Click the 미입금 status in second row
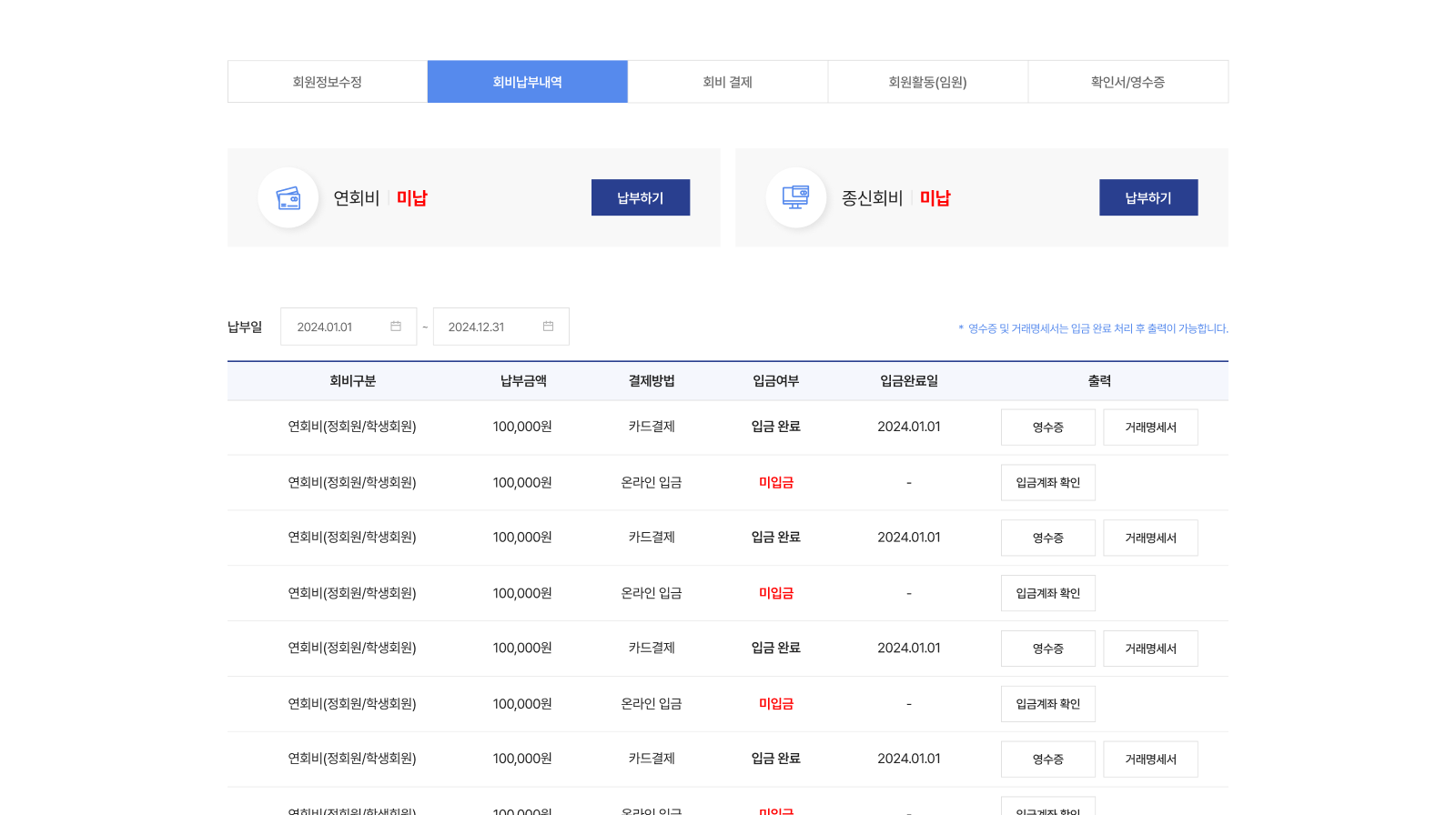 tap(776, 483)
